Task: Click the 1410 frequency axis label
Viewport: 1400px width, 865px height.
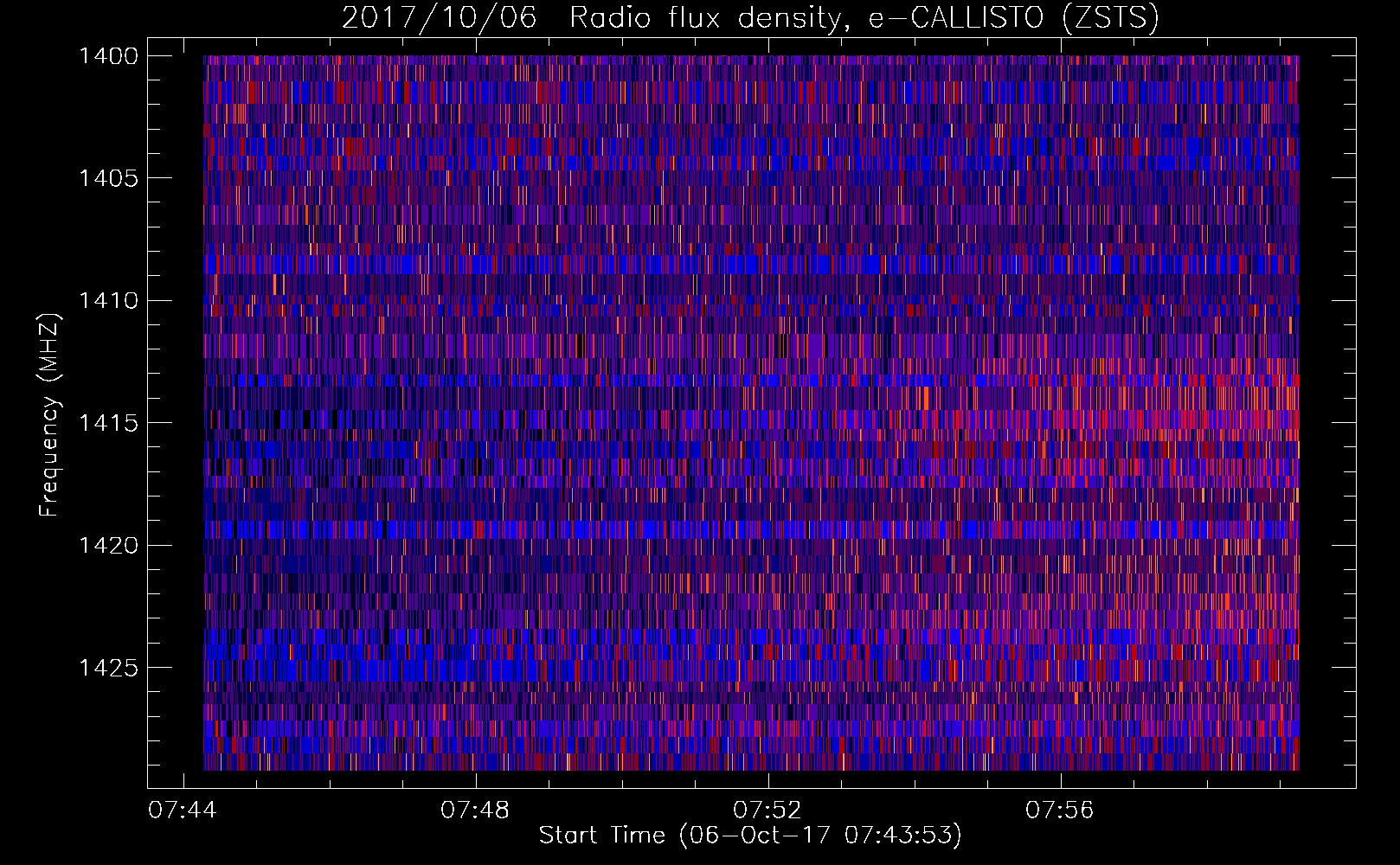Action: [x=108, y=301]
